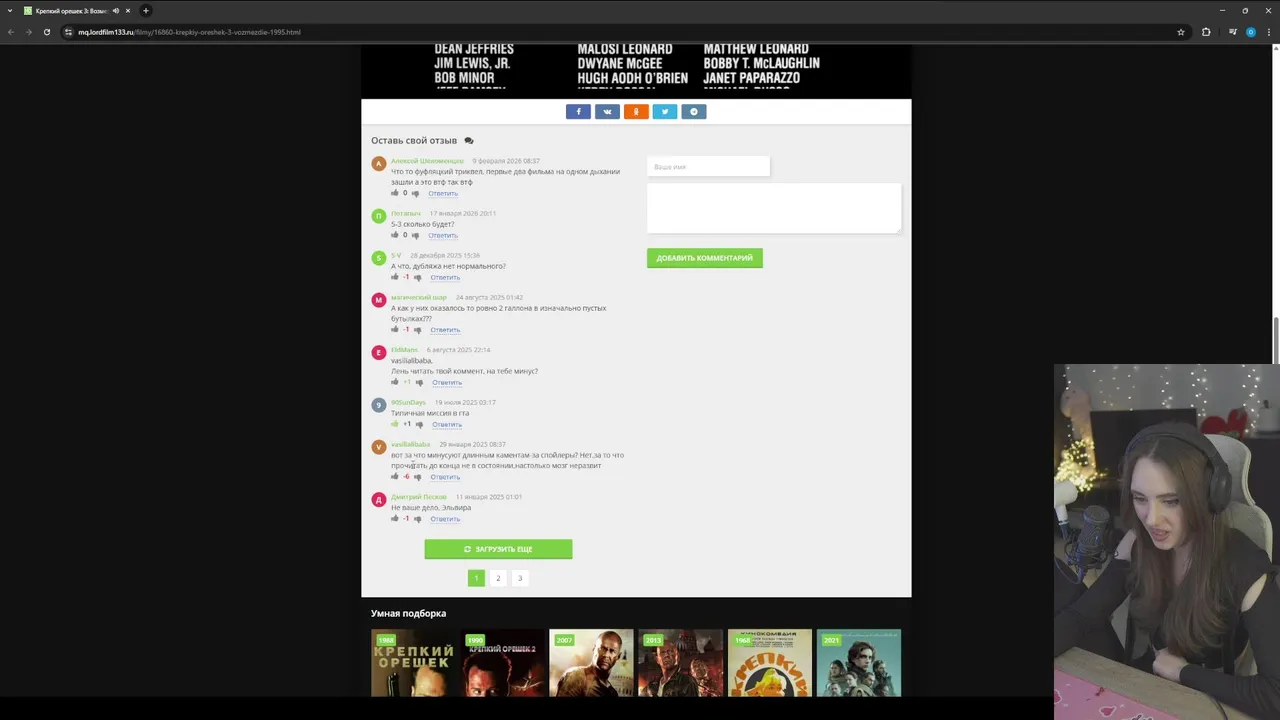Open the tab search dropdown arrow

pyautogui.click(x=10, y=10)
